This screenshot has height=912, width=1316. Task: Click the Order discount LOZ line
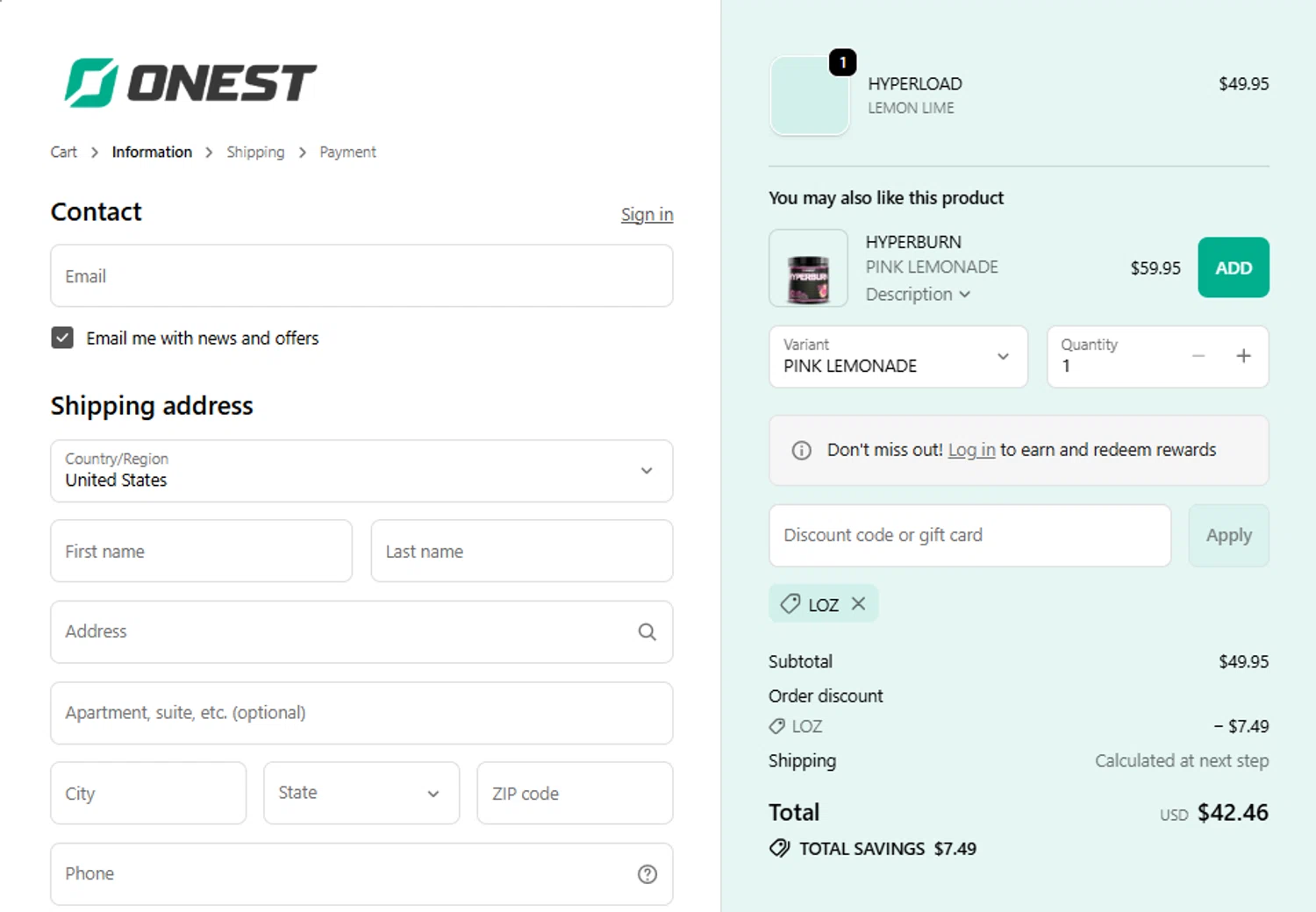[1019, 726]
